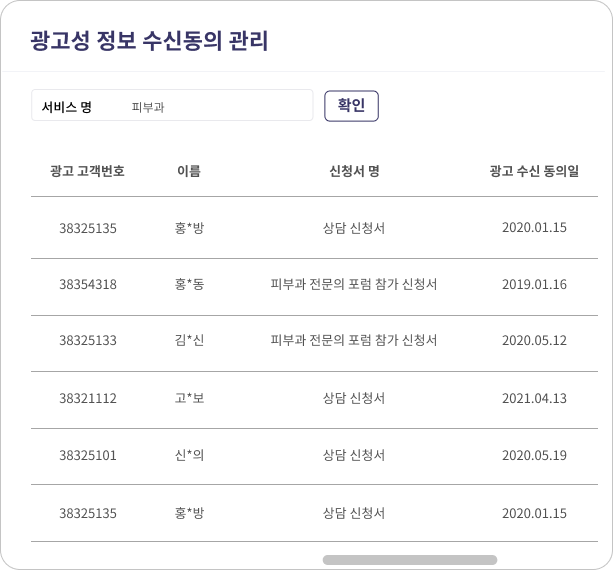
Task: Select the name 김*신 in the table
Action: (x=189, y=341)
